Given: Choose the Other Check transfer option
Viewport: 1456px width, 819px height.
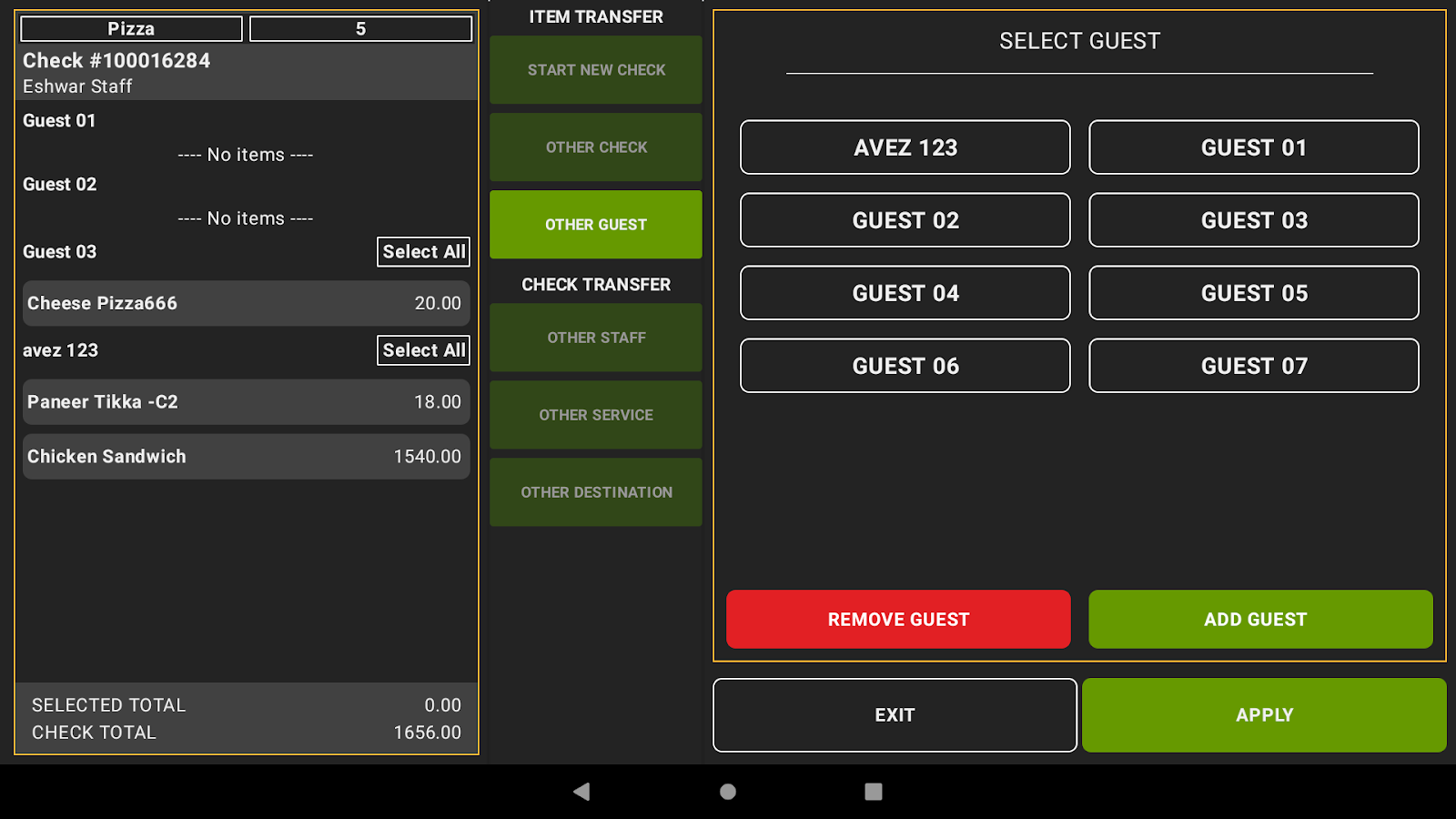Looking at the screenshot, I should pos(596,147).
